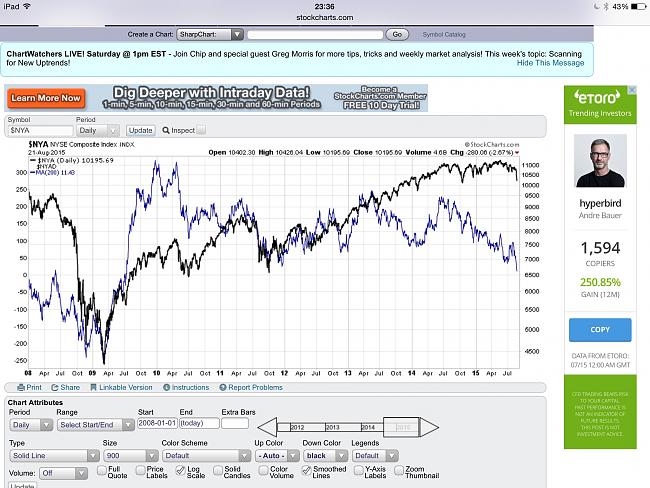Screen dimensions: 650x488
Task: Click the Update button next to Period
Action: coord(141,130)
